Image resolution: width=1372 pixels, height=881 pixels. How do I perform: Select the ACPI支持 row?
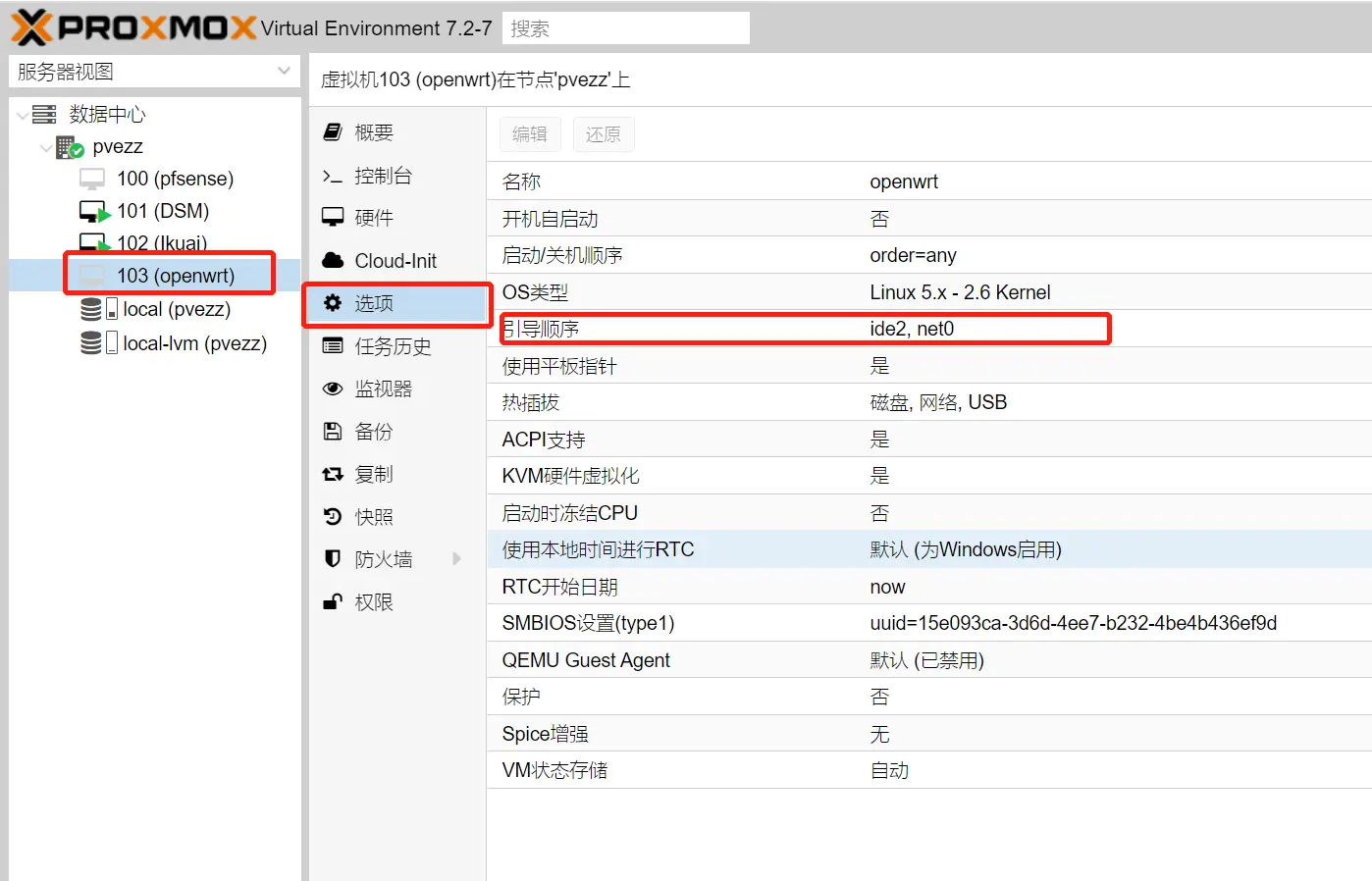pos(929,439)
